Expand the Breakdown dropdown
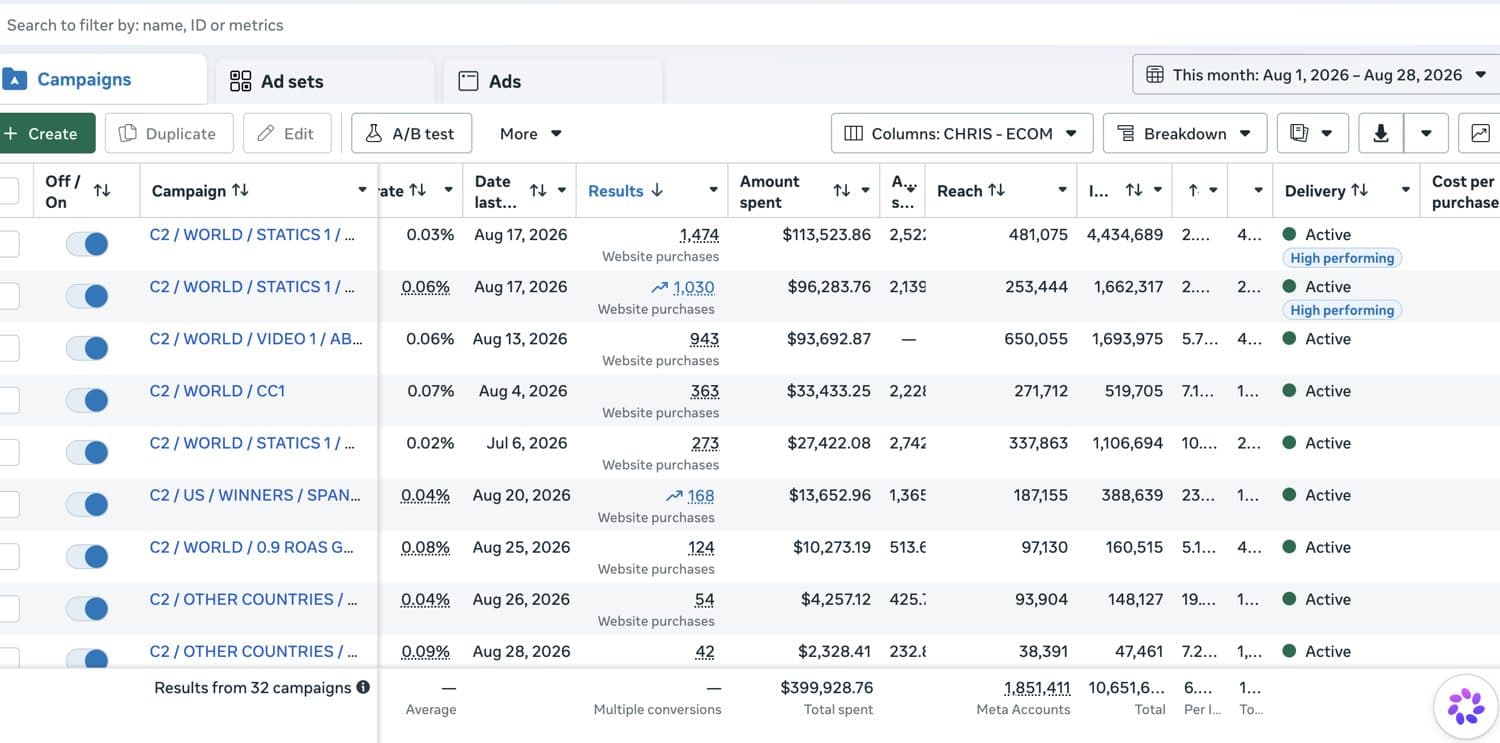Screen dimensions: 1500x743 1185,133
